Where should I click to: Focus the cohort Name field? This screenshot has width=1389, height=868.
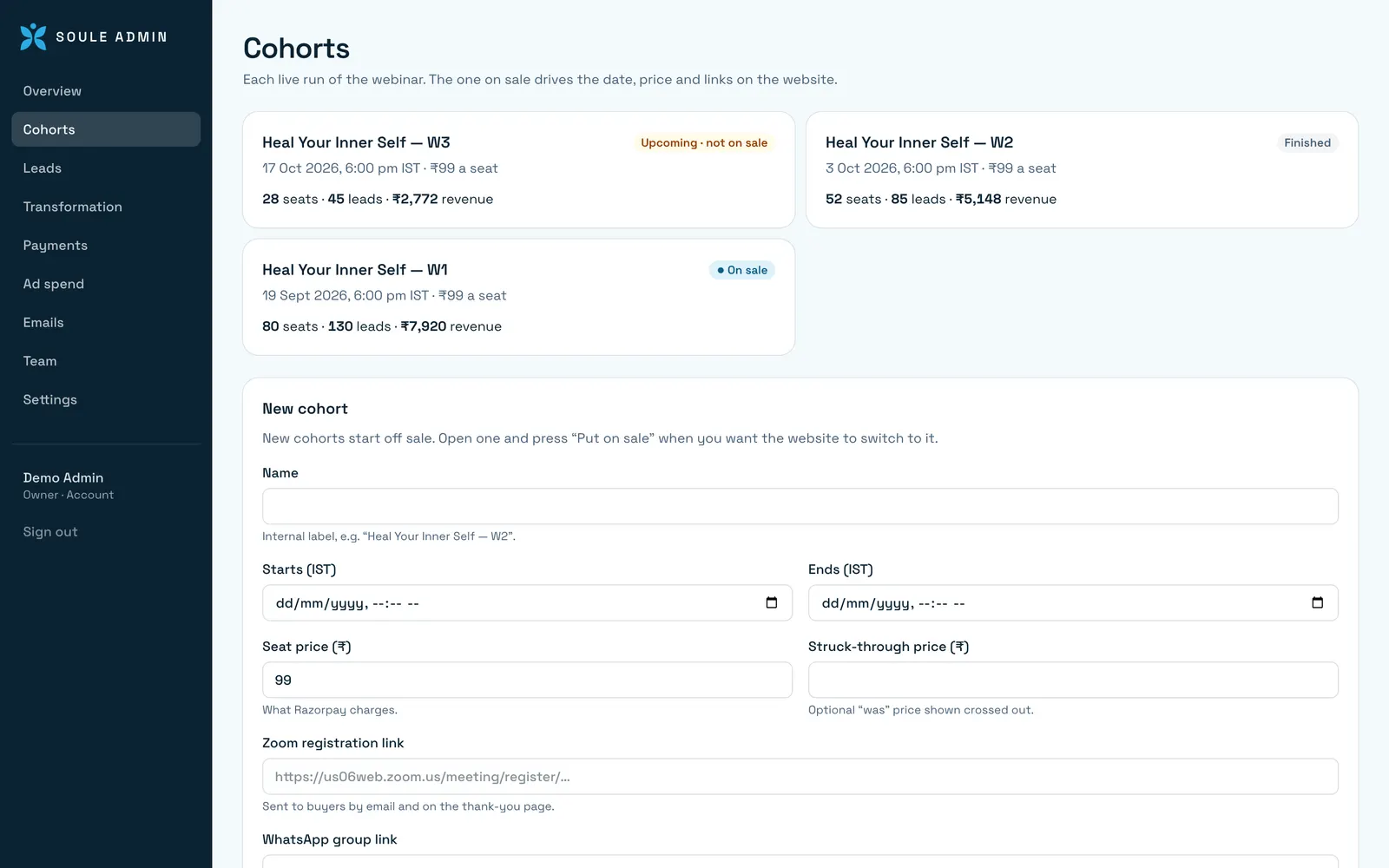tap(800, 506)
